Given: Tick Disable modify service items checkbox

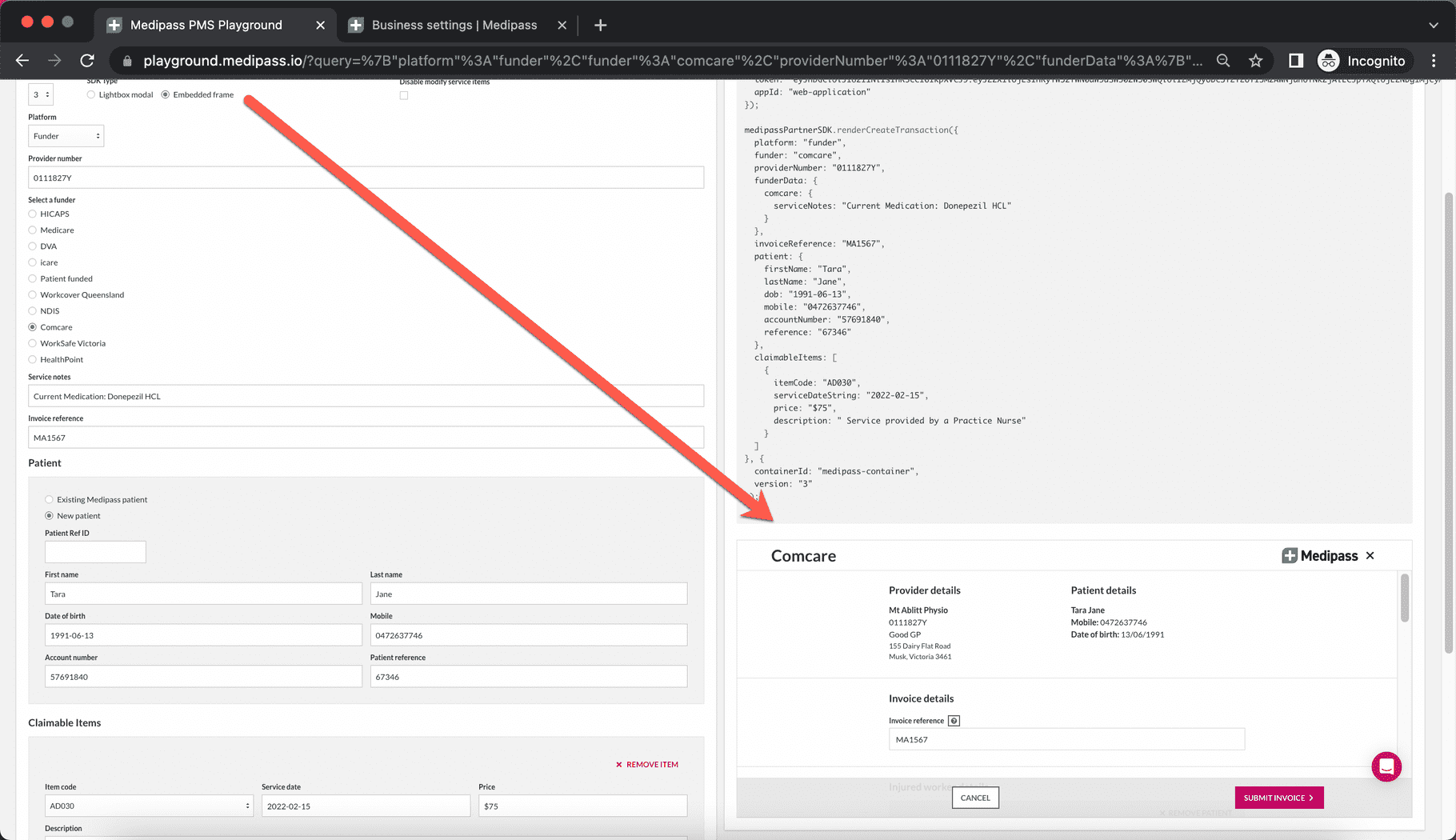Looking at the screenshot, I should 404,95.
